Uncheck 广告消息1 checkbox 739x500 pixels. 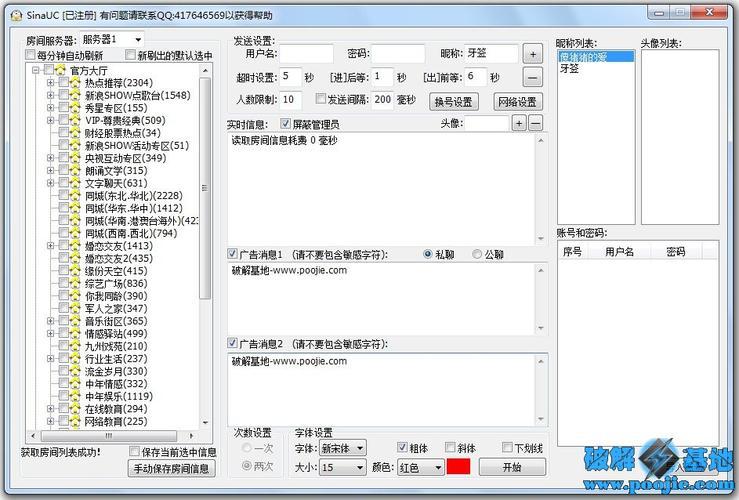point(232,254)
